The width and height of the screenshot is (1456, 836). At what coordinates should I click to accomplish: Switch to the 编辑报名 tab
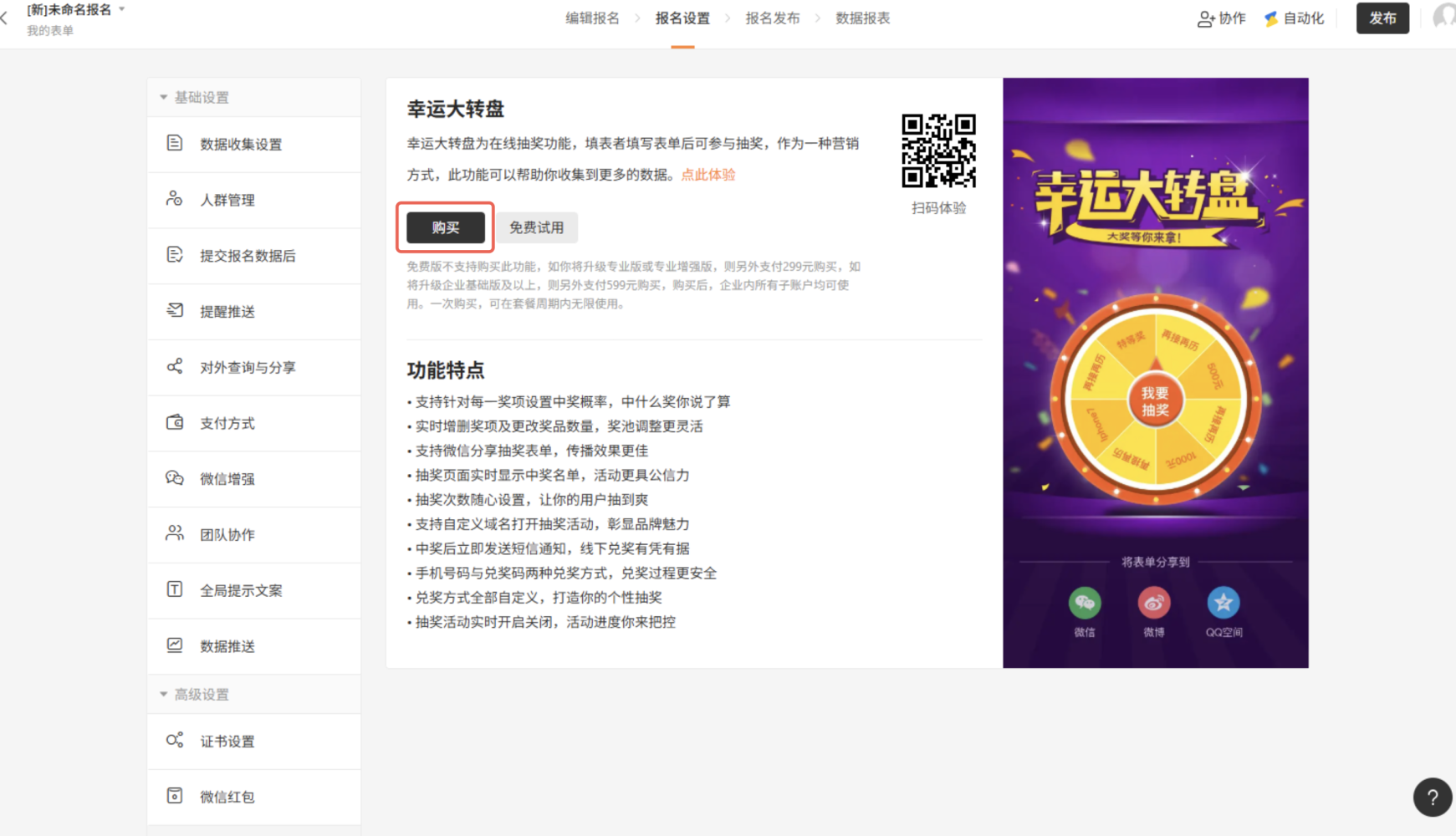pos(592,18)
